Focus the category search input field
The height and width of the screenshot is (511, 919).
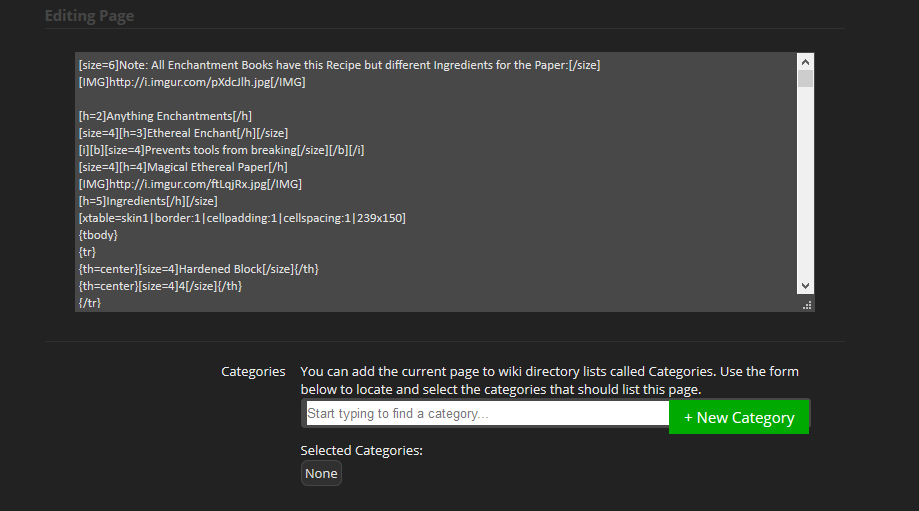tap(487, 414)
